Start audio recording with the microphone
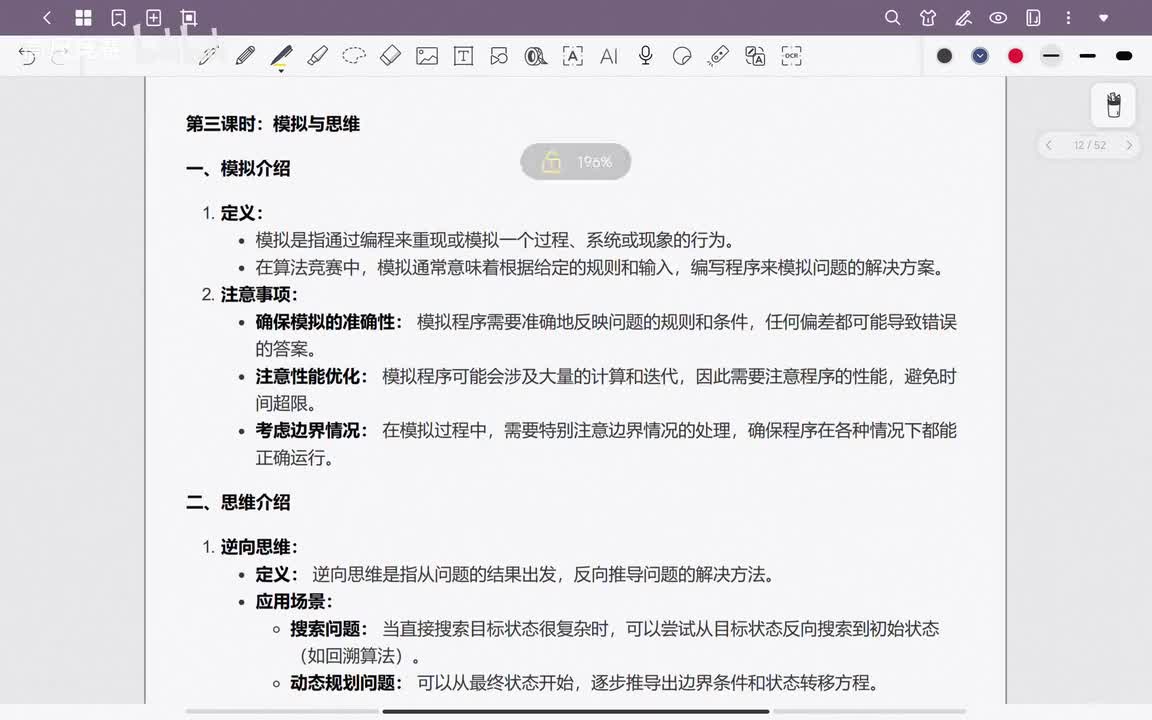This screenshot has height=720, width=1152. (x=645, y=56)
